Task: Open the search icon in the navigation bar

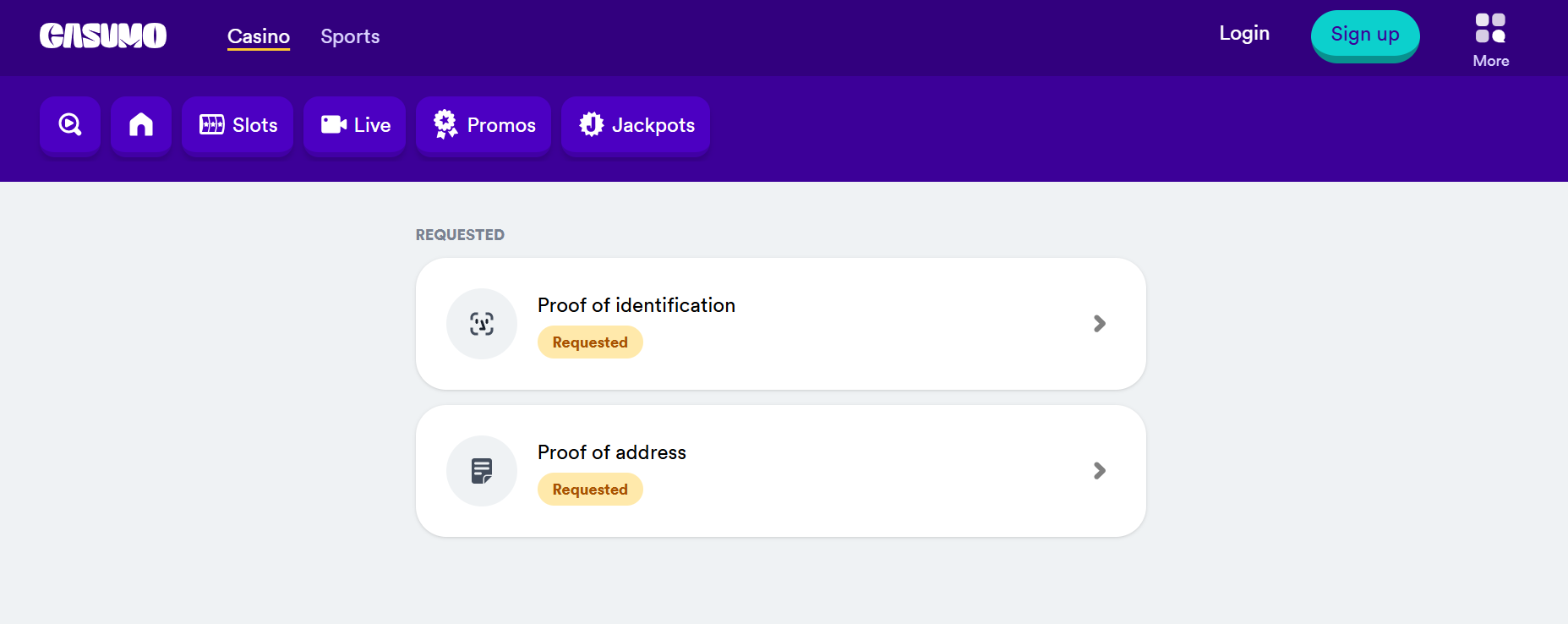Action: click(x=69, y=125)
